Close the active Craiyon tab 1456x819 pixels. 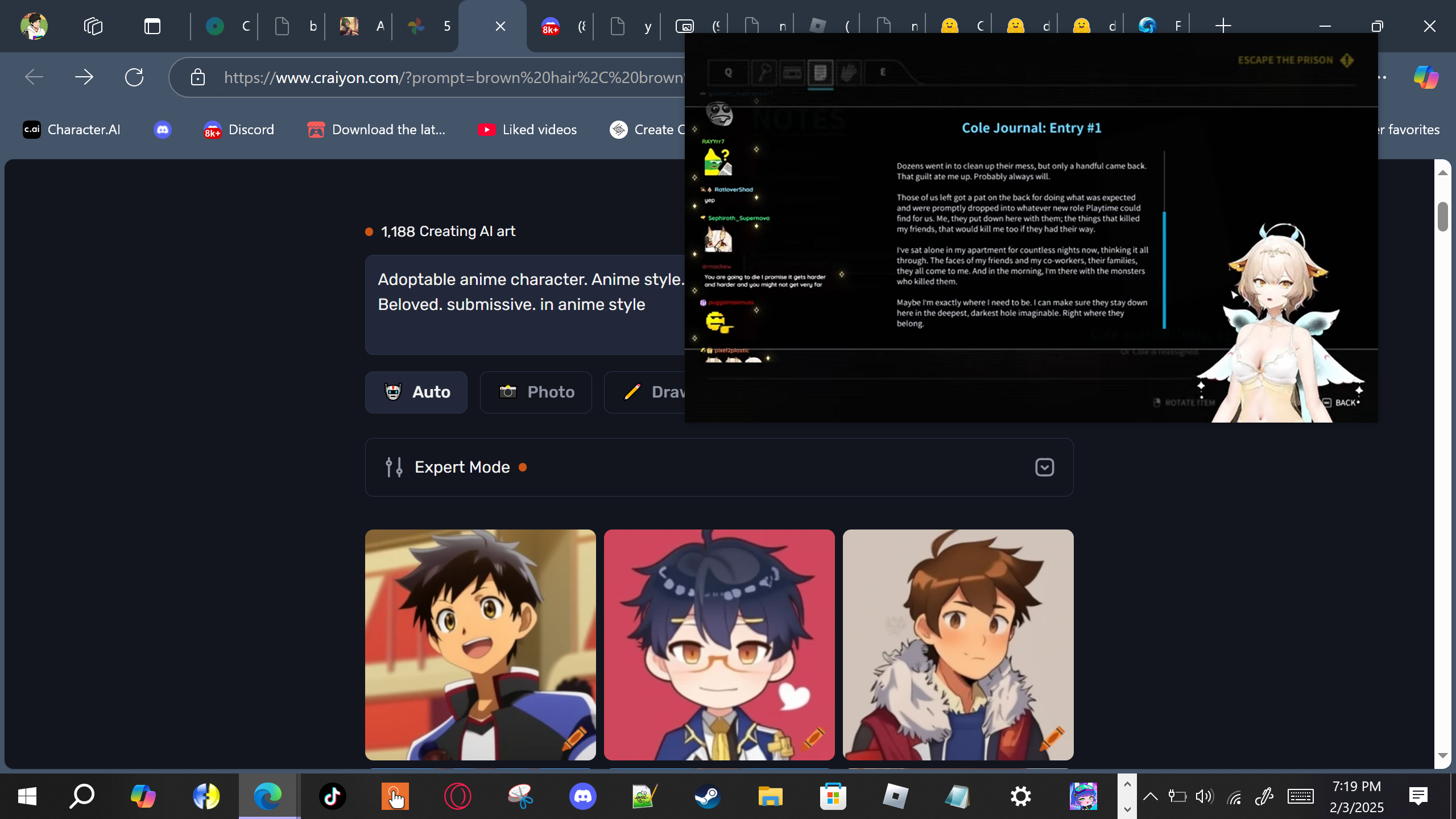click(500, 26)
